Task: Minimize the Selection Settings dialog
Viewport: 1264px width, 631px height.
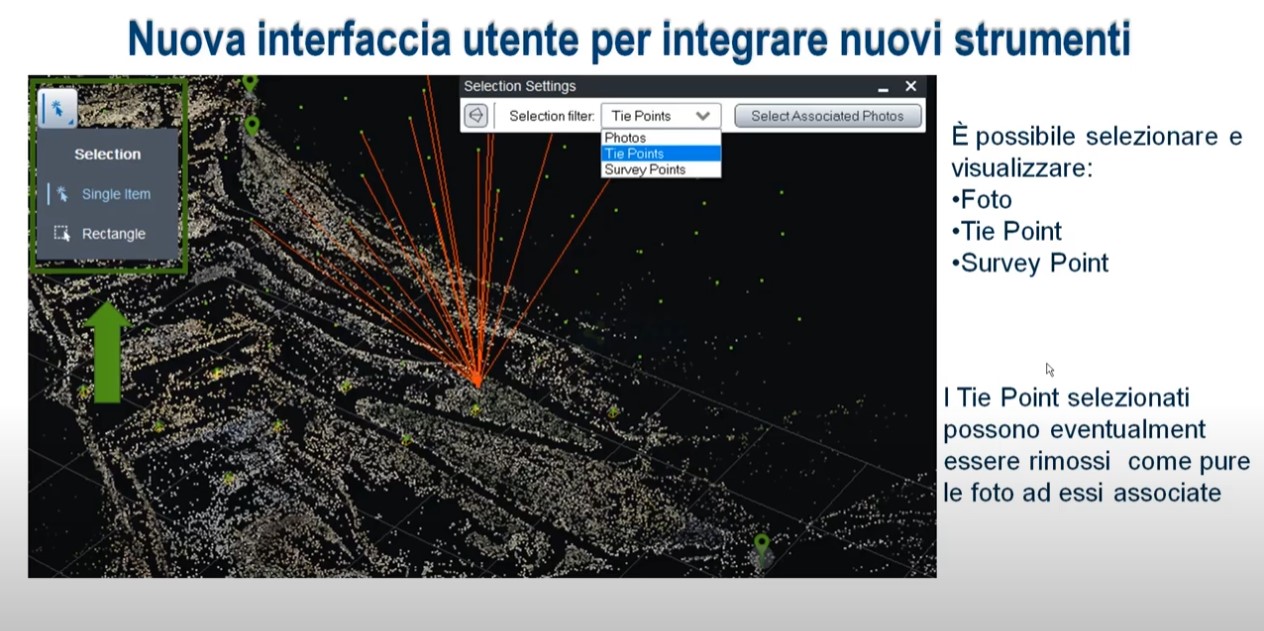Action: coord(883,87)
